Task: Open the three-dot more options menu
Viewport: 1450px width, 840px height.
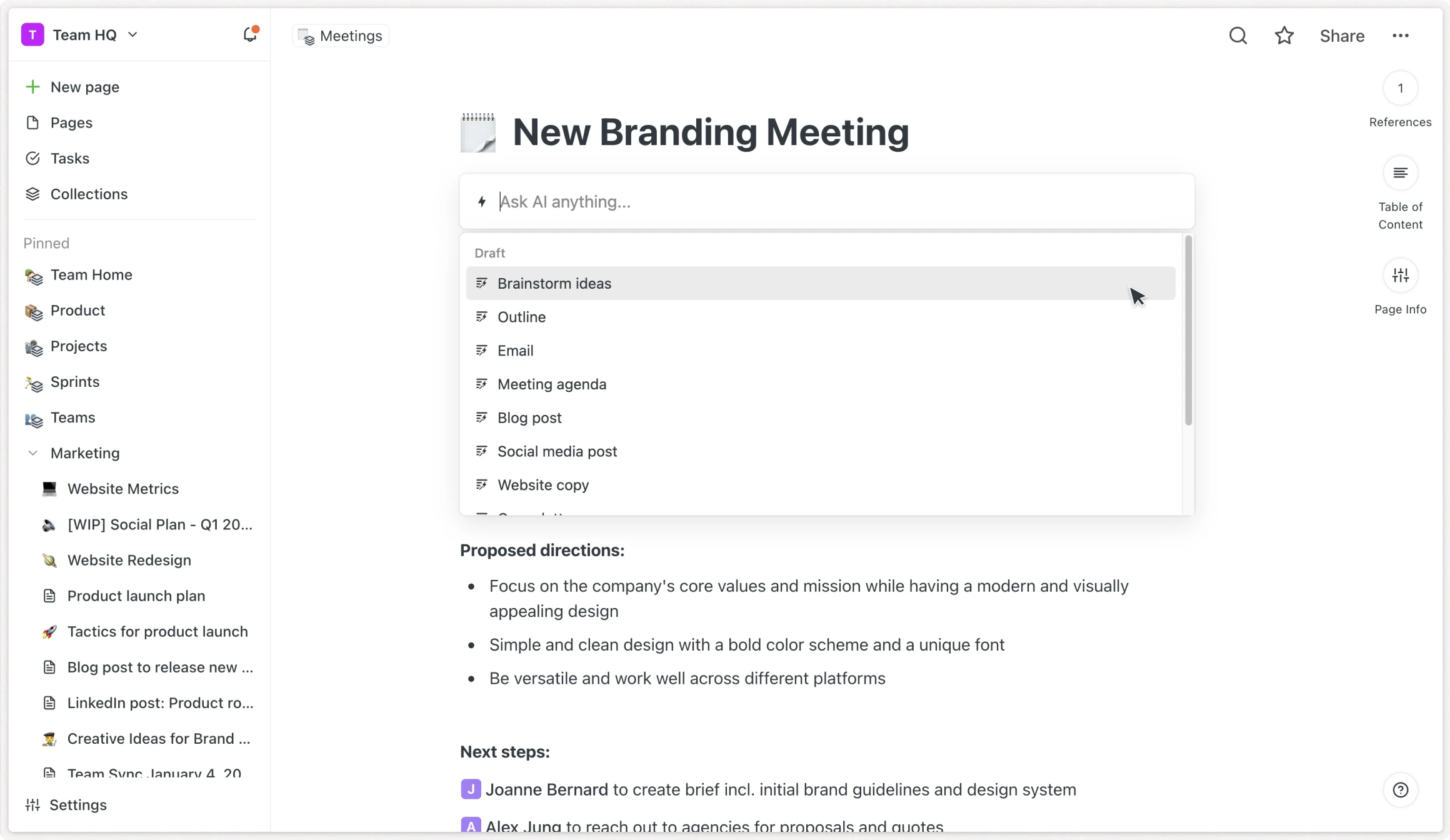Action: pos(1401,36)
